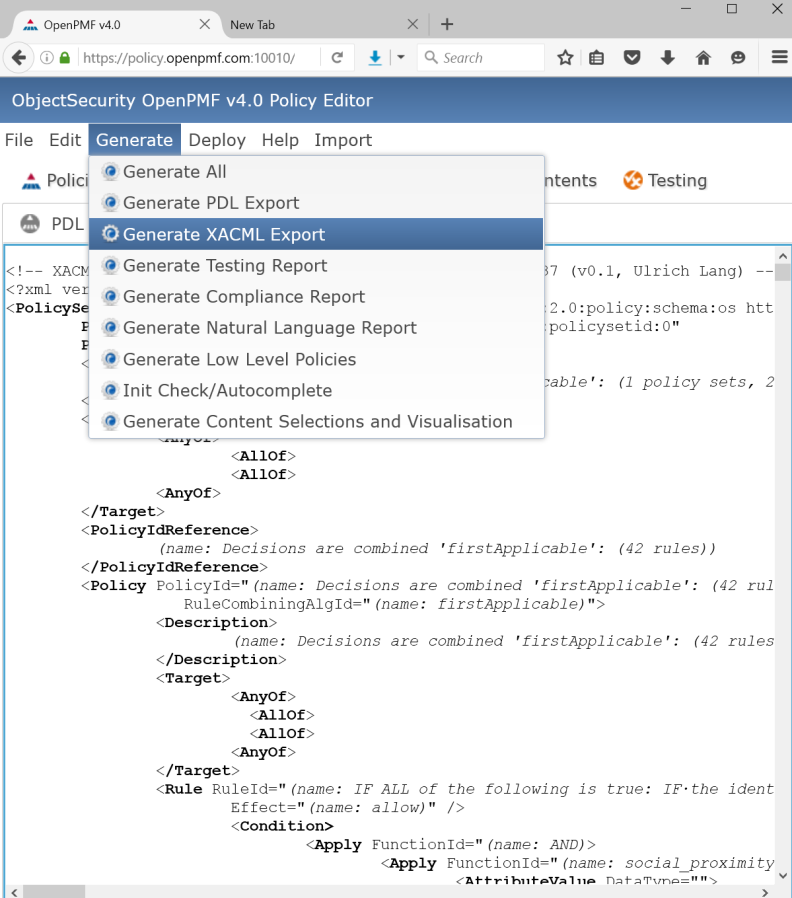Open a new tab with the plus button

(x=447, y=24)
